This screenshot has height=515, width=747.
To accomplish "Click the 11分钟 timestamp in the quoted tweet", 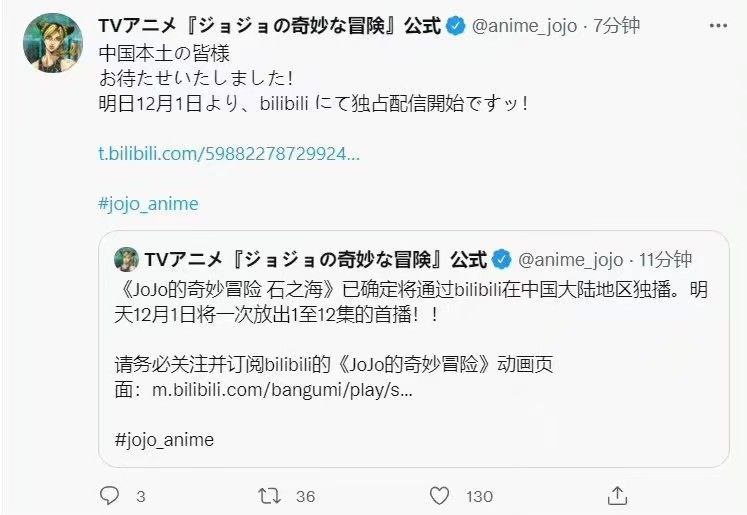I will (x=664, y=260).
